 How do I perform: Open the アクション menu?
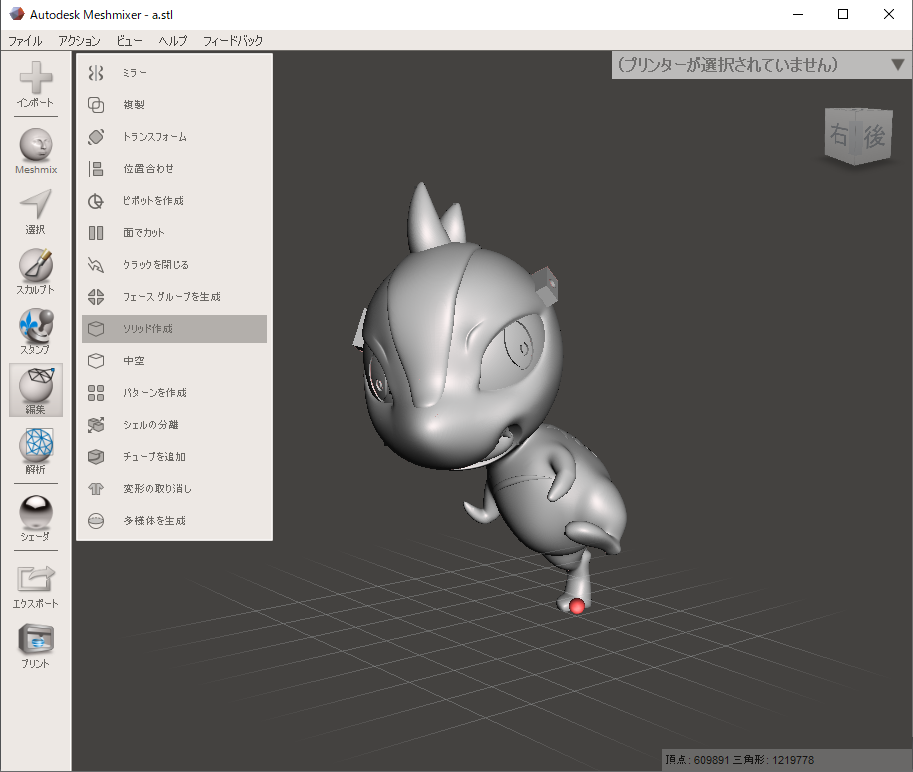tap(79, 41)
